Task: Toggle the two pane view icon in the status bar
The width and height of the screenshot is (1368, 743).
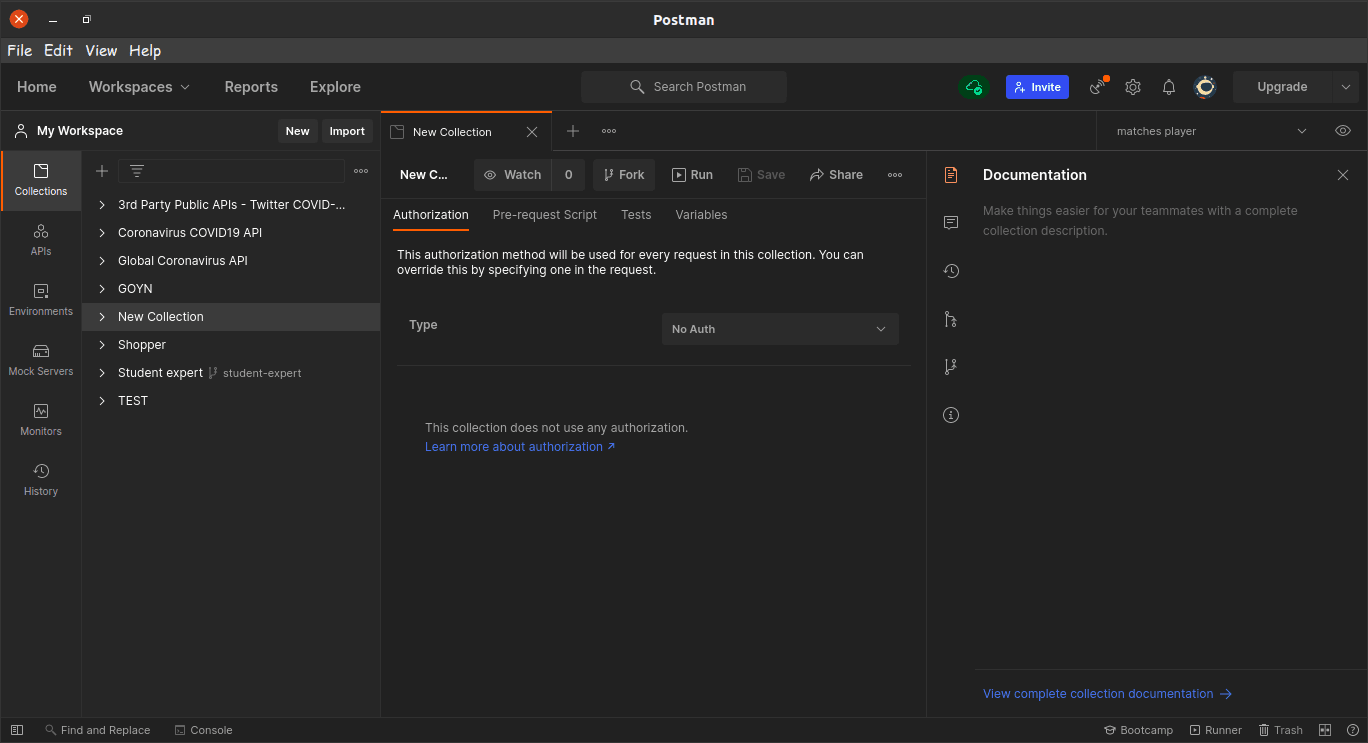Action: [x=1325, y=730]
